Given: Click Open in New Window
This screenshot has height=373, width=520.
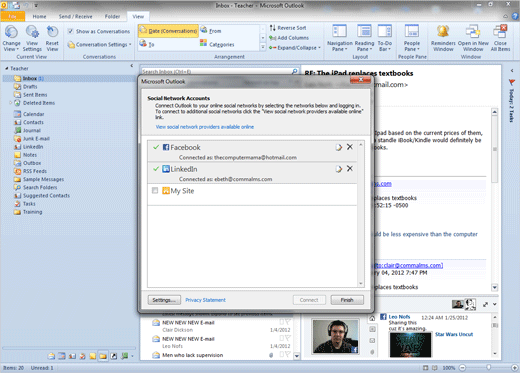Looking at the screenshot, I should coord(473,39).
